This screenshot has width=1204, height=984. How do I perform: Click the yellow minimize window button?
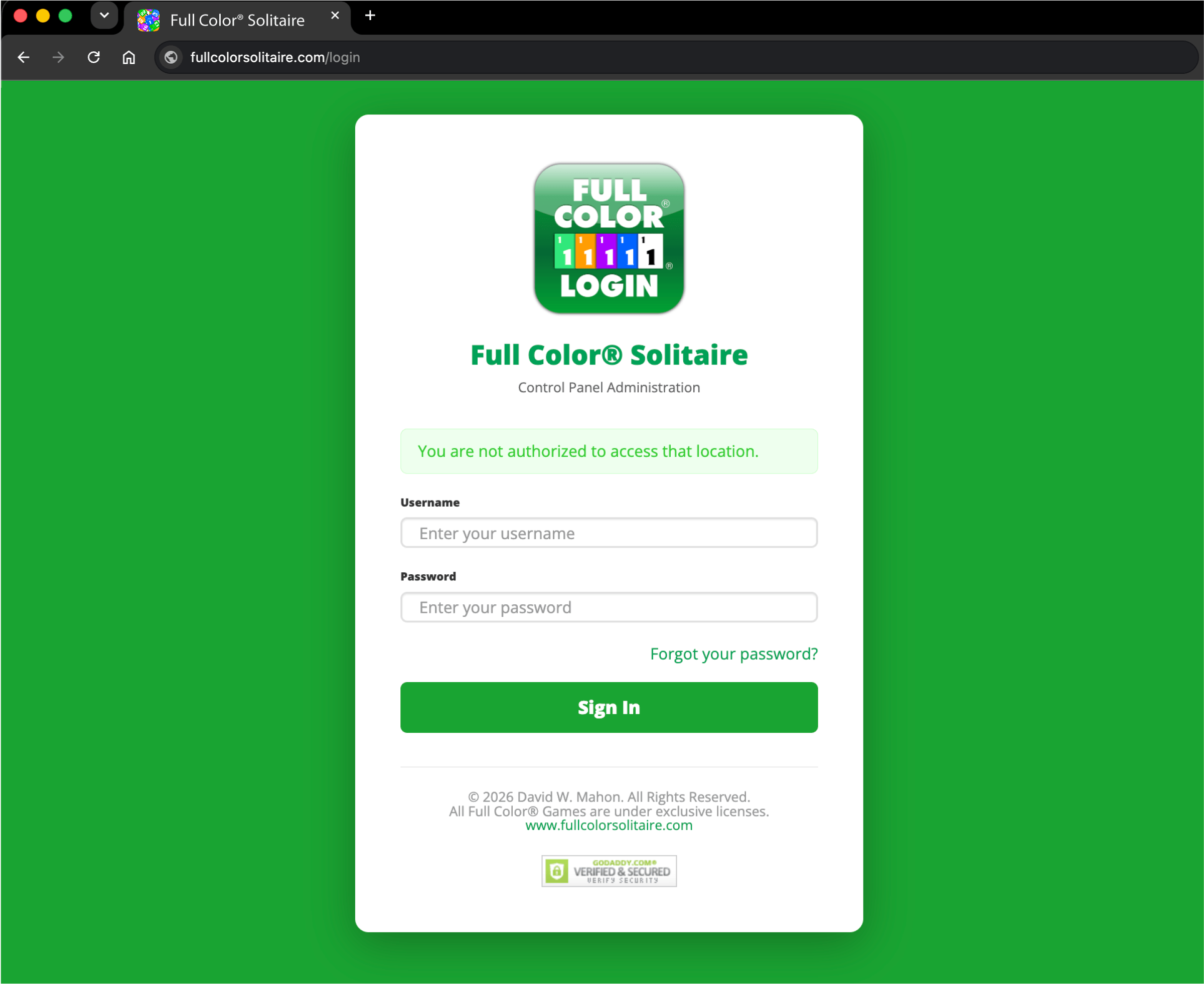click(43, 16)
